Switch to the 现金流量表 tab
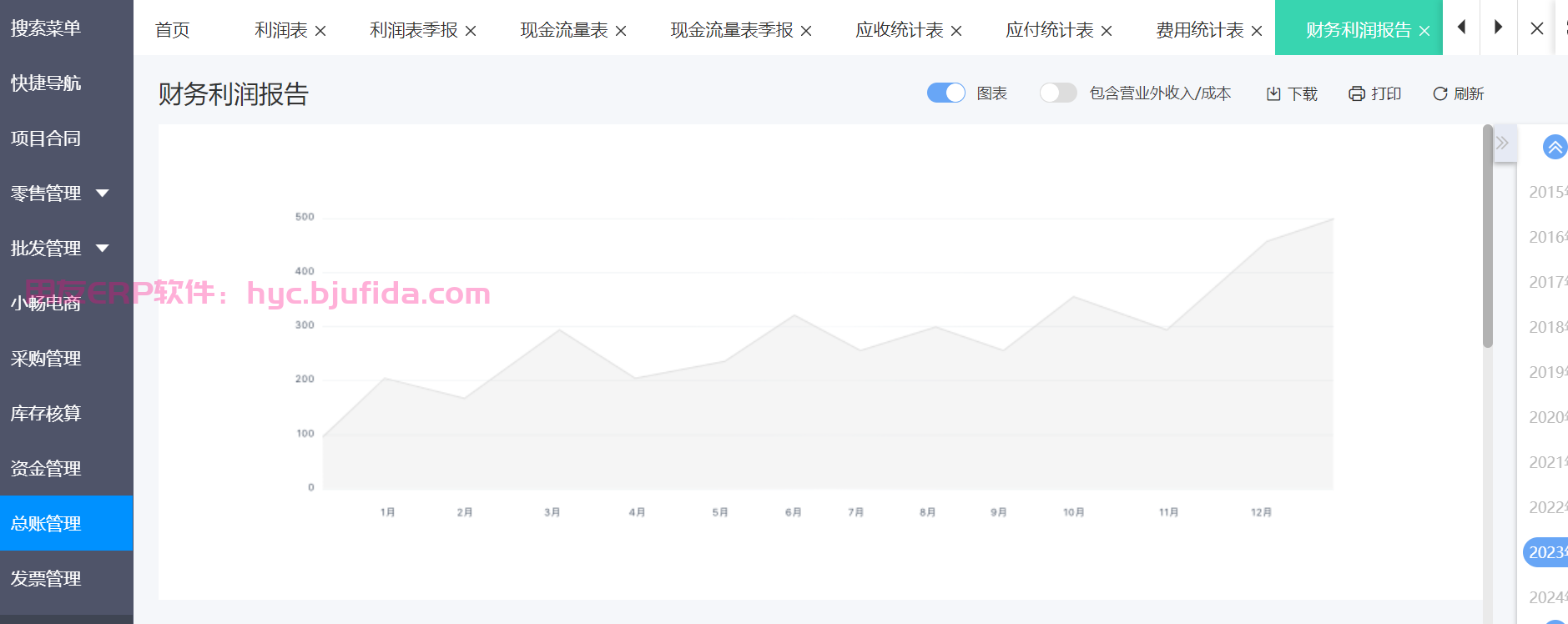This screenshot has height=624, width=1568. [564, 30]
